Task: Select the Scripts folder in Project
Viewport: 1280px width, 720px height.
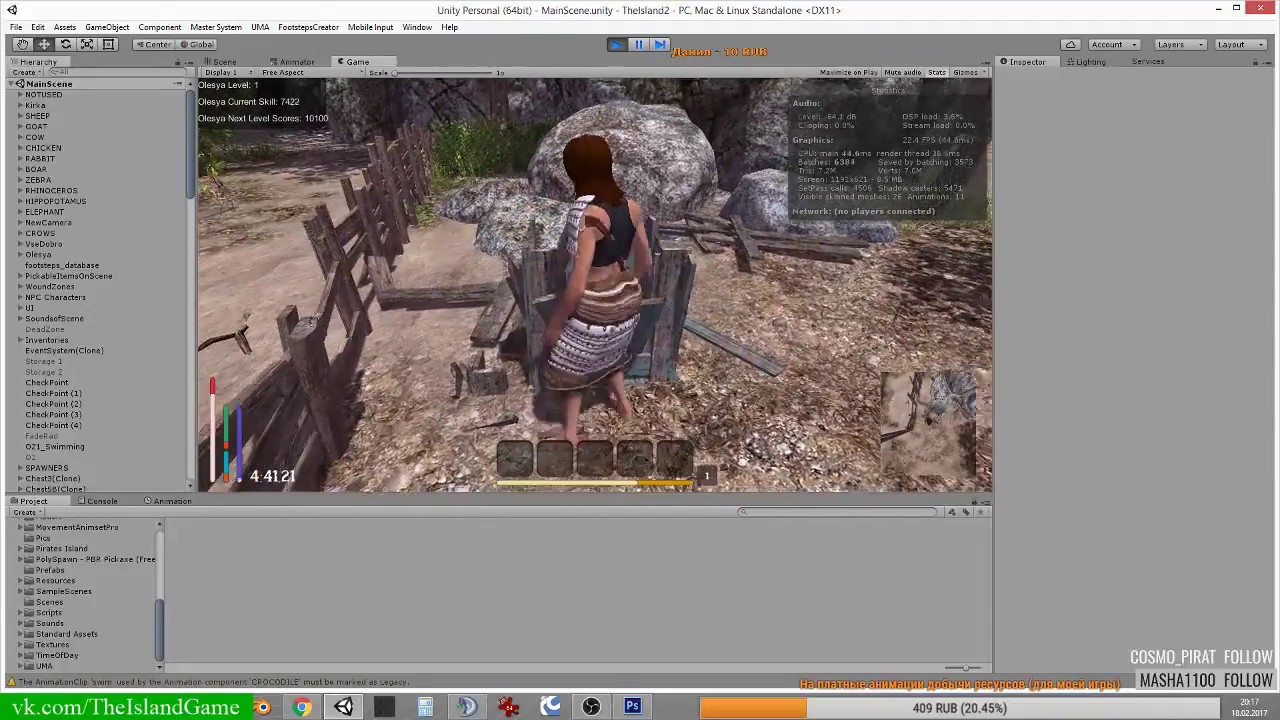Action: coord(49,613)
